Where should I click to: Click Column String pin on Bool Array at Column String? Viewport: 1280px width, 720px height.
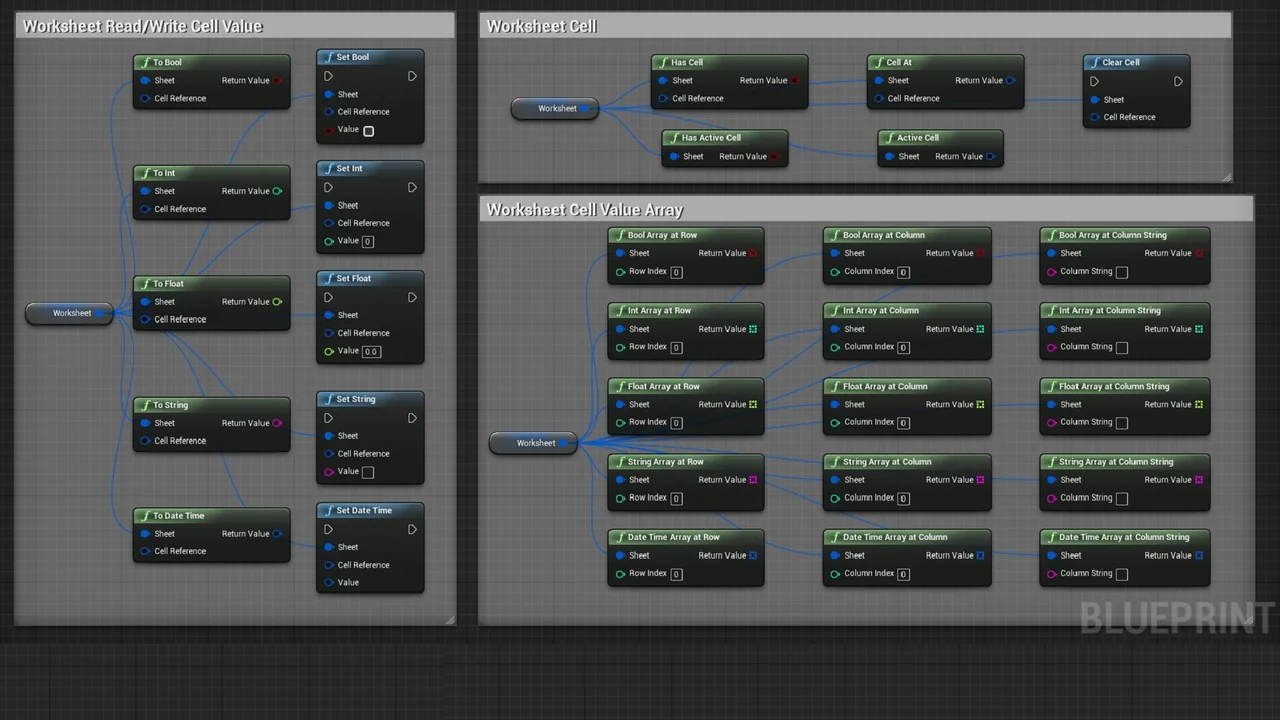(x=1051, y=272)
